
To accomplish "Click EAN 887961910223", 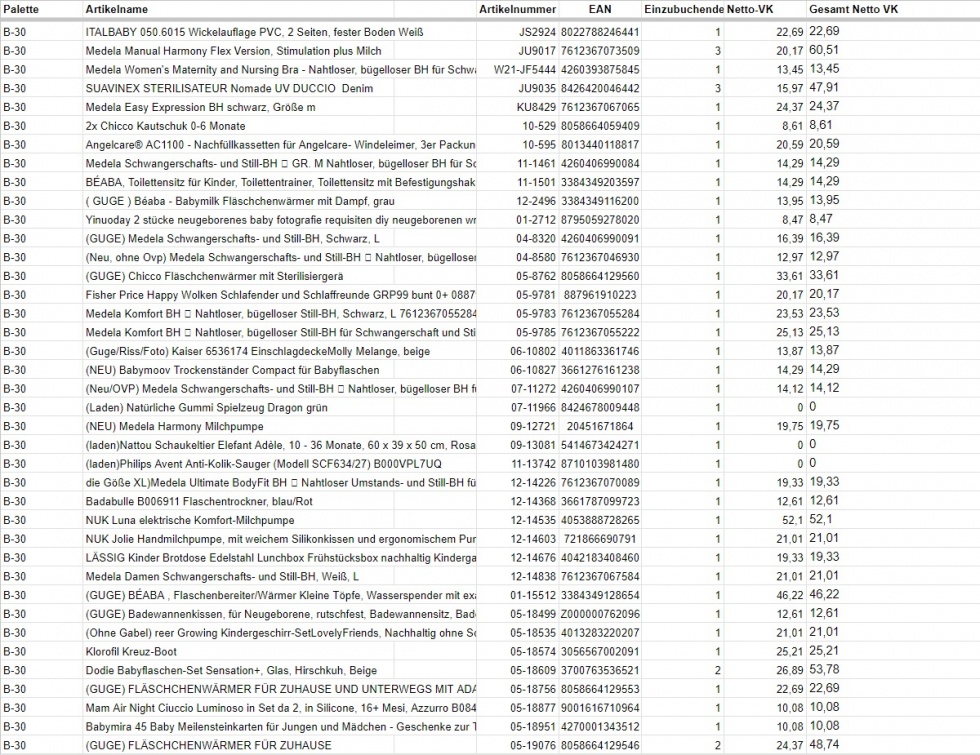I will [600, 294].
